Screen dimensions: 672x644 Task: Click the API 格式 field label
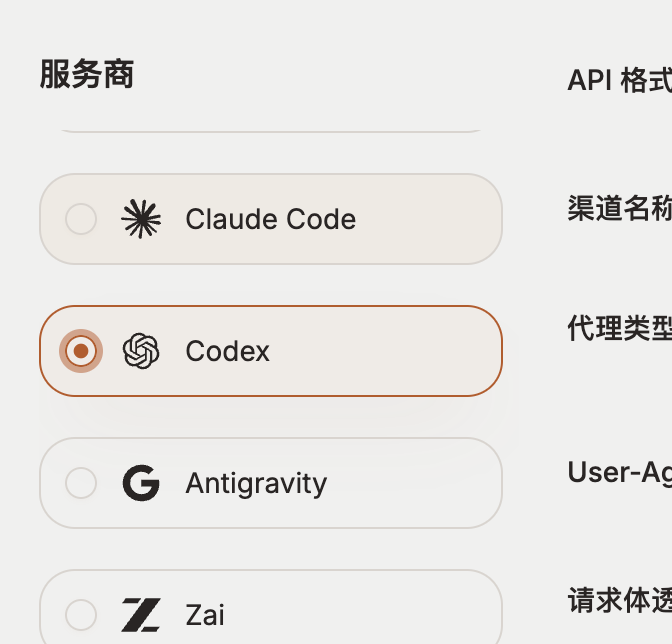620,80
